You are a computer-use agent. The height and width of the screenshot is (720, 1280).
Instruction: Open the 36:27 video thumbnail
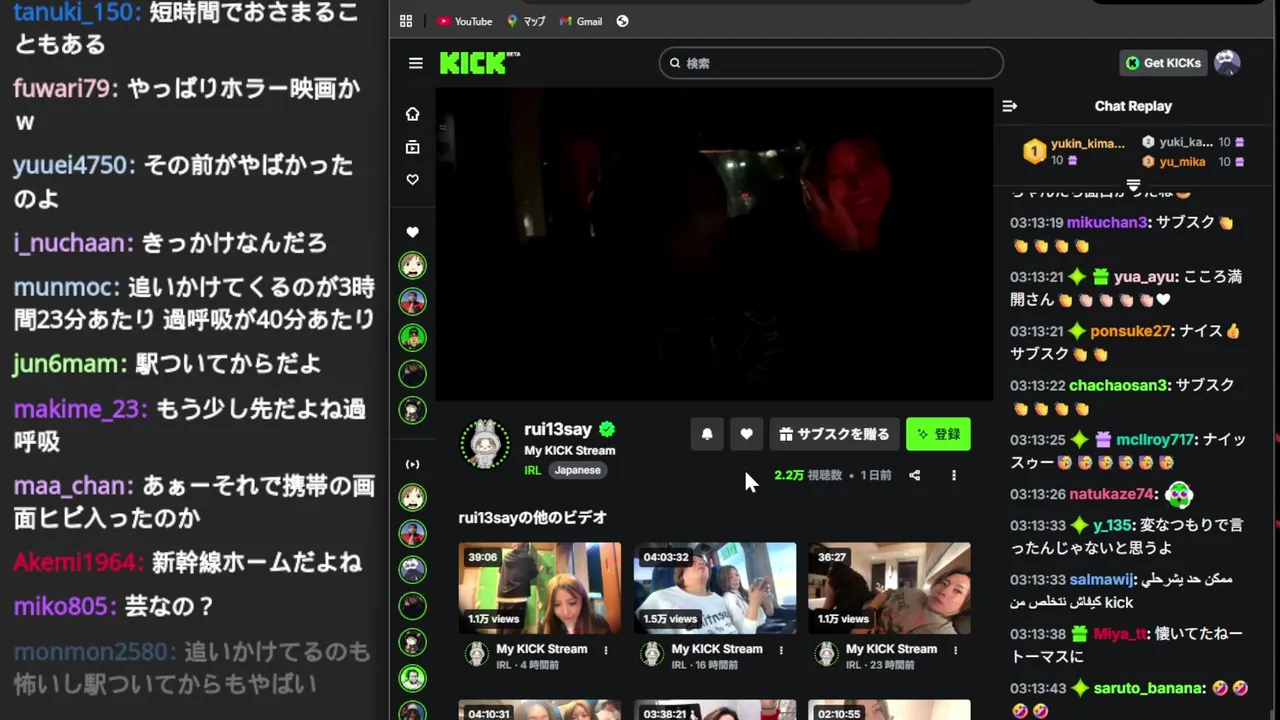tap(889, 588)
